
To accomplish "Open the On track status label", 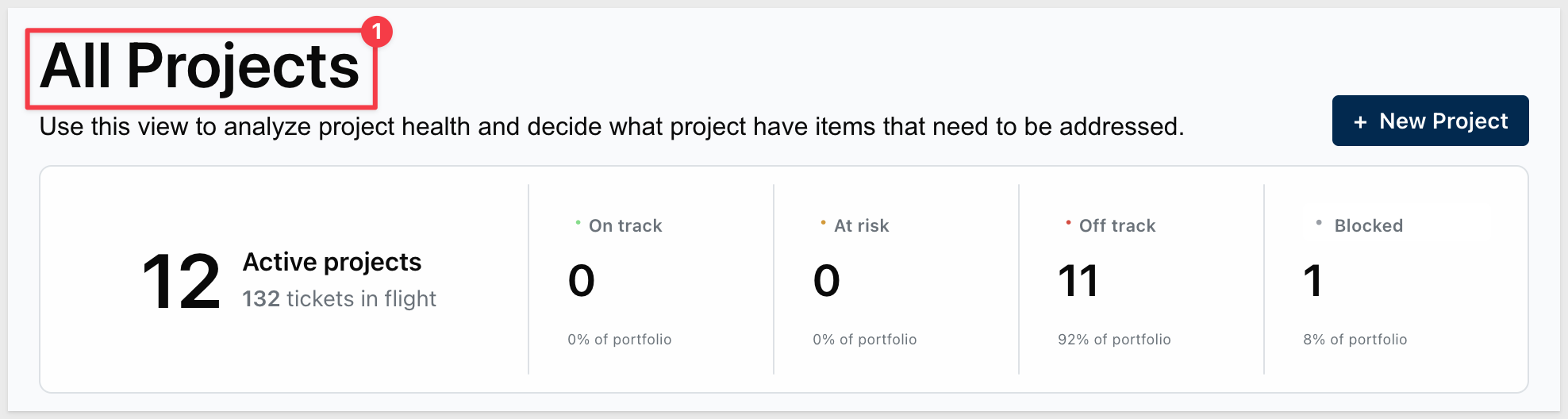I will pos(625,226).
